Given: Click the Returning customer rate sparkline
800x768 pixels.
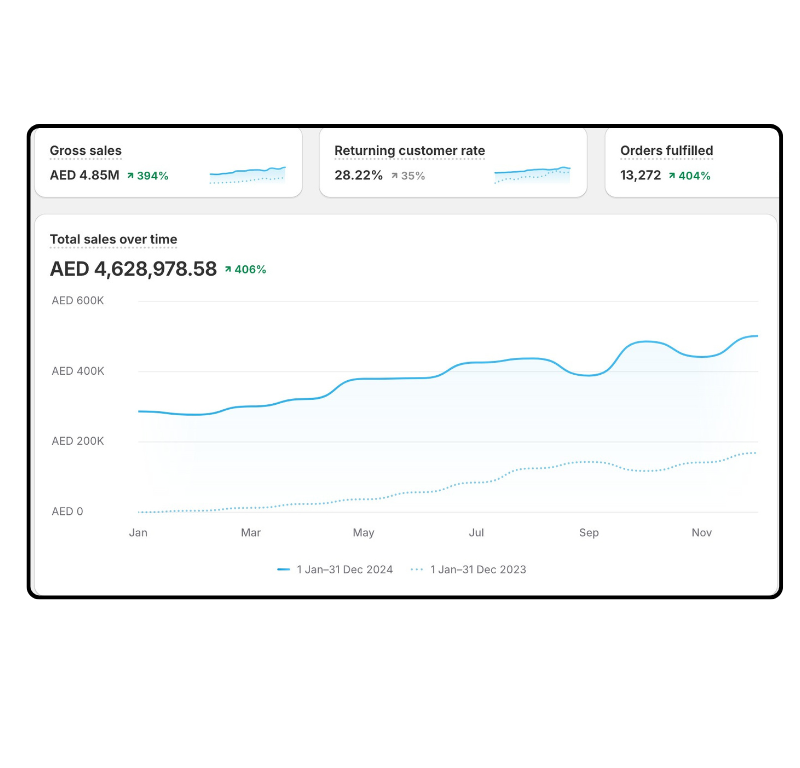Looking at the screenshot, I should coord(532,175).
